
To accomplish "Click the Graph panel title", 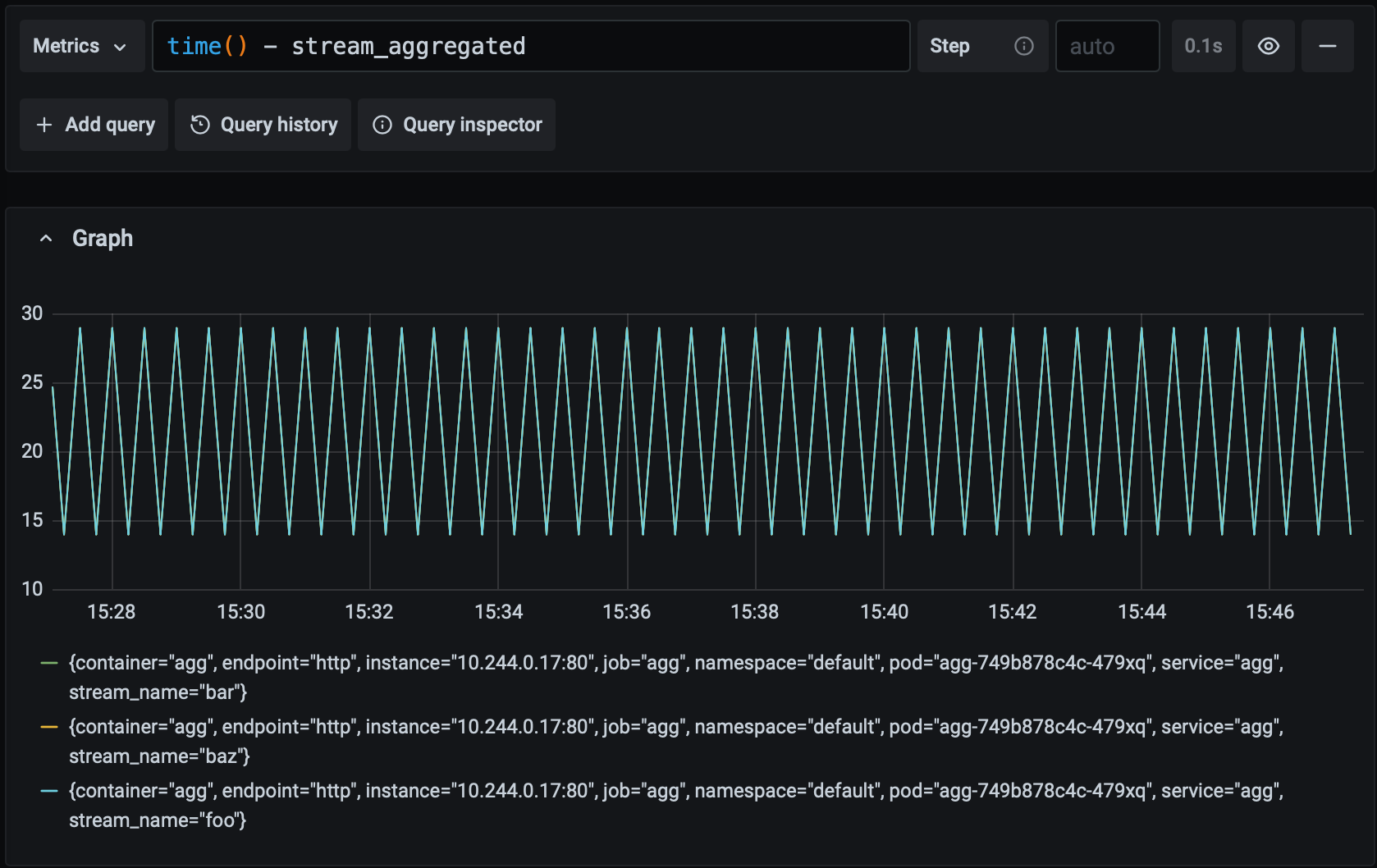I will 103,239.
